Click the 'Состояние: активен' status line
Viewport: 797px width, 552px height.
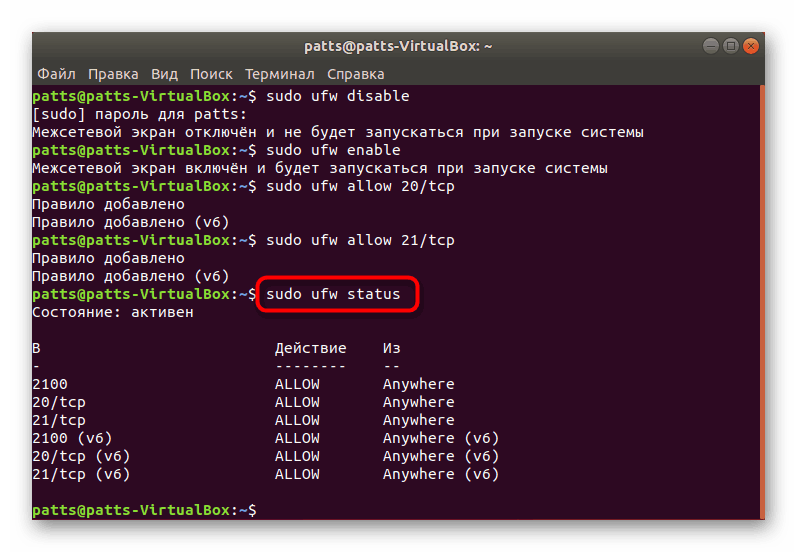[x=113, y=312]
